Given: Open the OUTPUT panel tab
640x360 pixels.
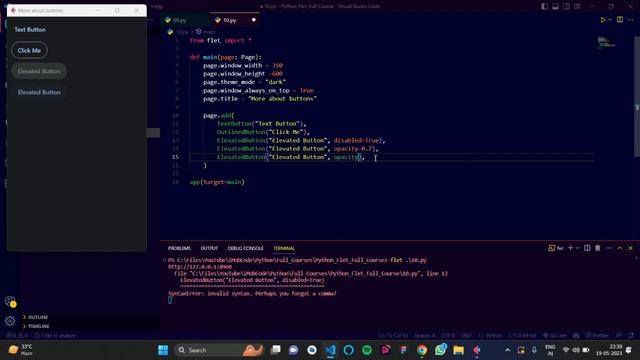Looking at the screenshot, I should pyautogui.click(x=209, y=248).
